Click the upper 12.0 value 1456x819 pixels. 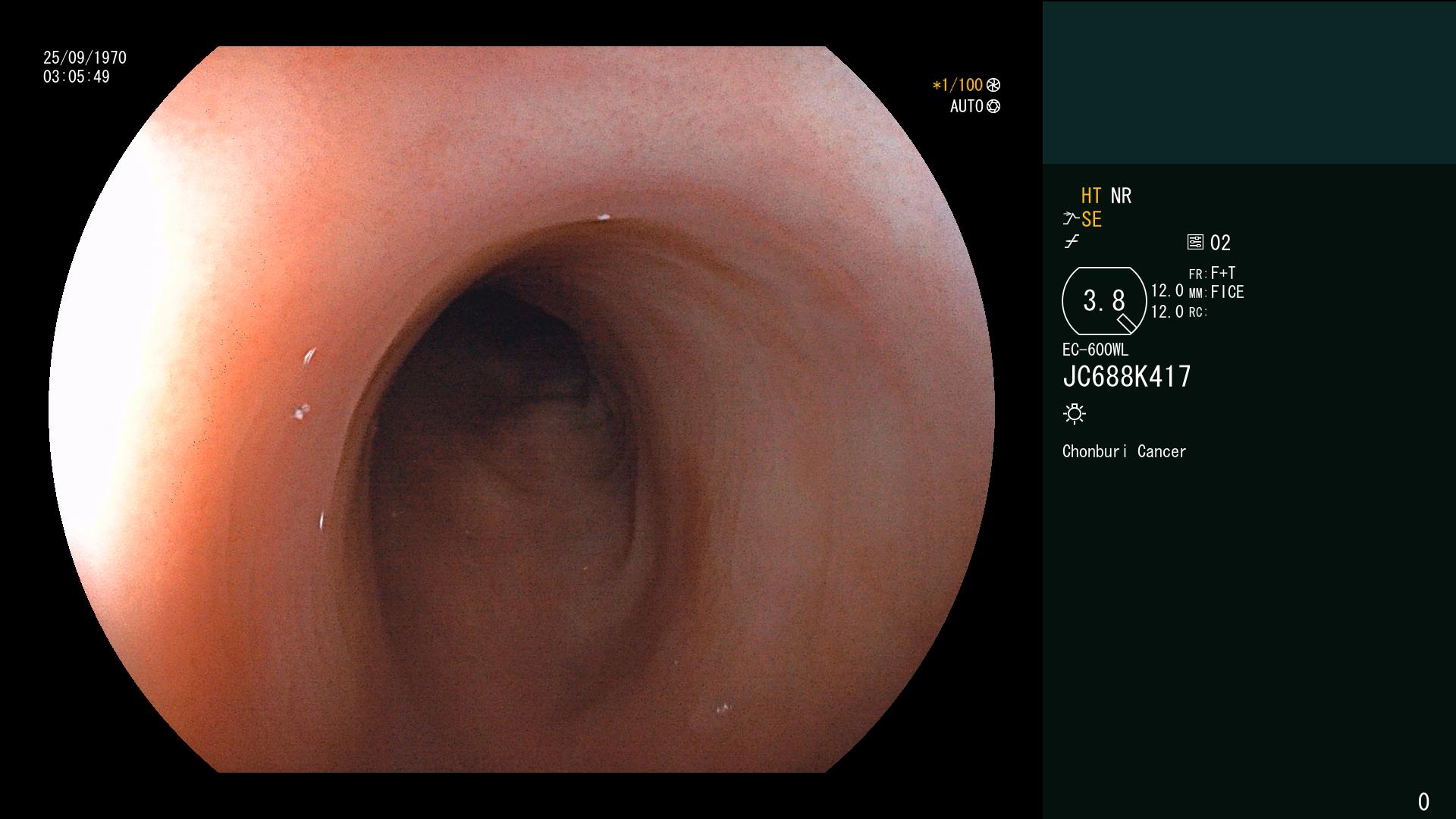click(x=1167, y=291)
